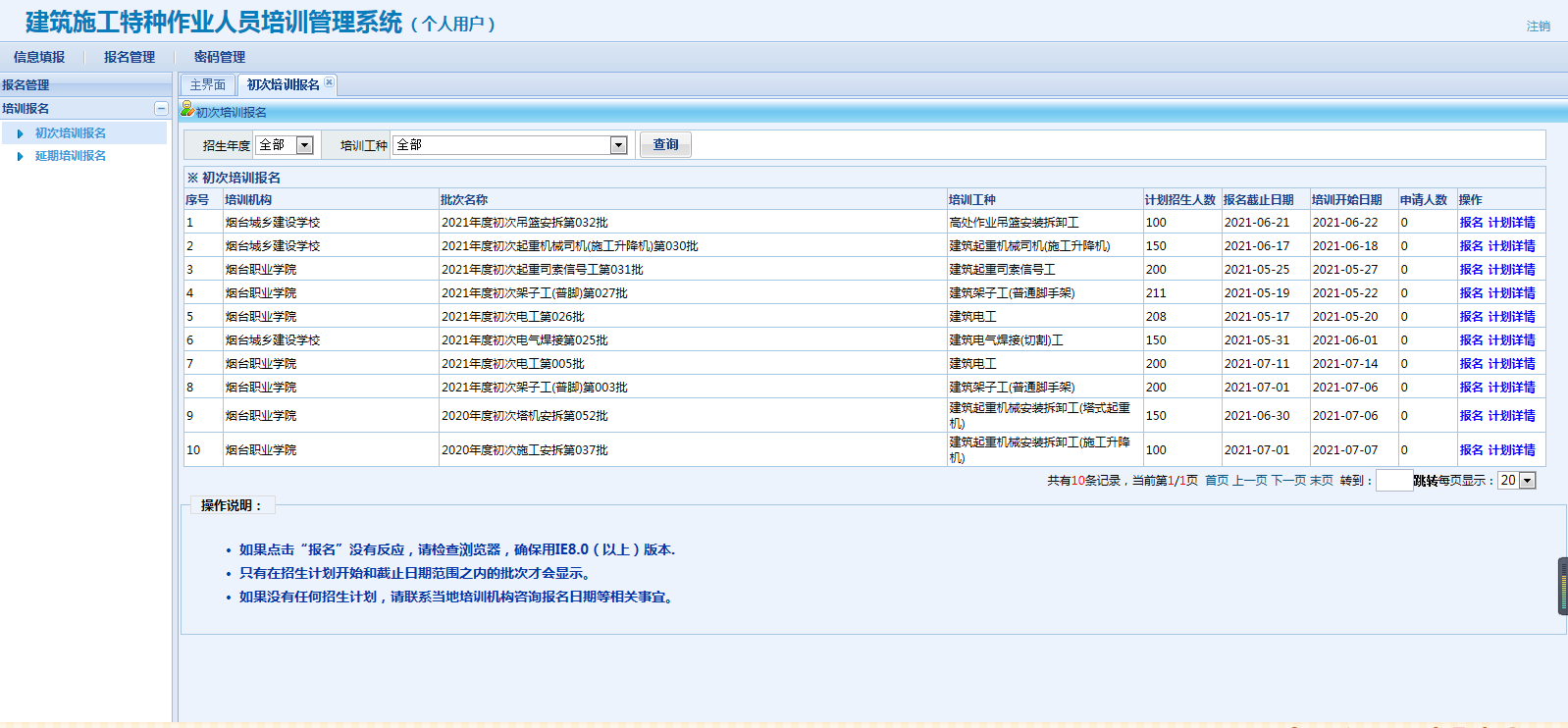1568x728 pixels.
Task: Click 报名 for row 10 施工安拆第037批
Action: click(x=1471, y=450)
